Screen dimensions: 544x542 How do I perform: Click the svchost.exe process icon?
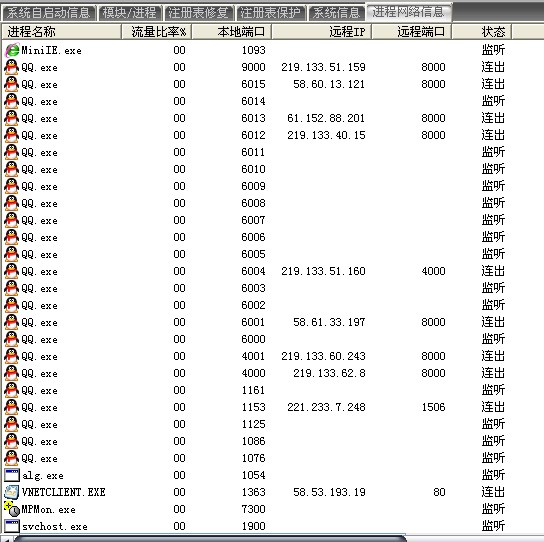(11, 526)
